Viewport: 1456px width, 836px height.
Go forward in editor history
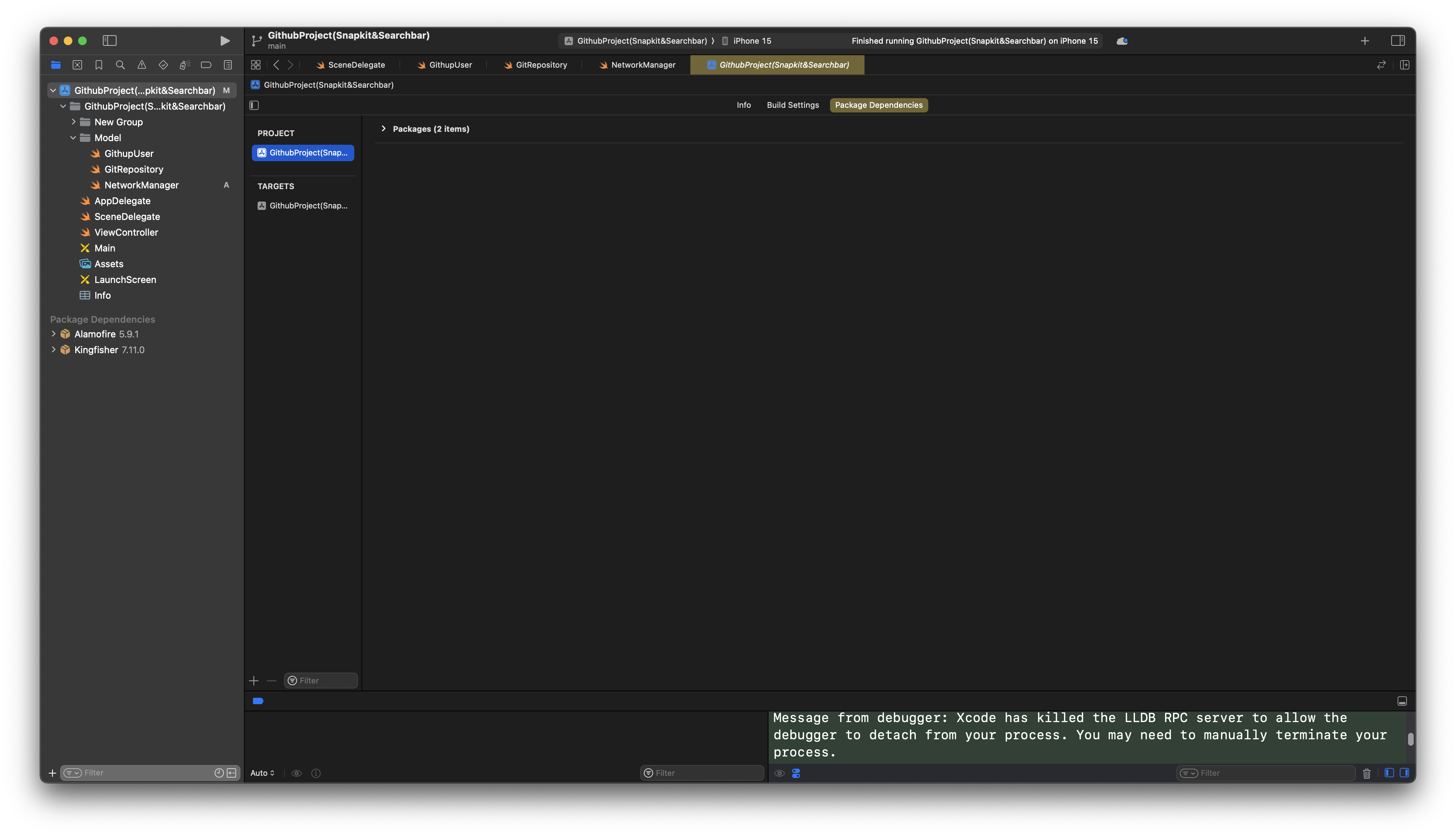291,65
